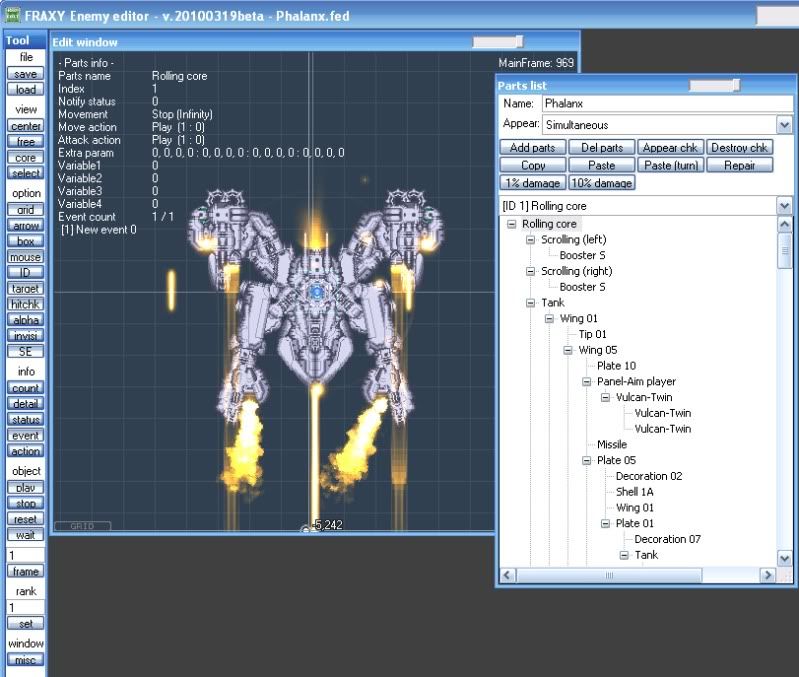The width and height of the screenshot is (799, 677).
Task: Click the save button in Tool panel
Action: click(x=26, y=74)
